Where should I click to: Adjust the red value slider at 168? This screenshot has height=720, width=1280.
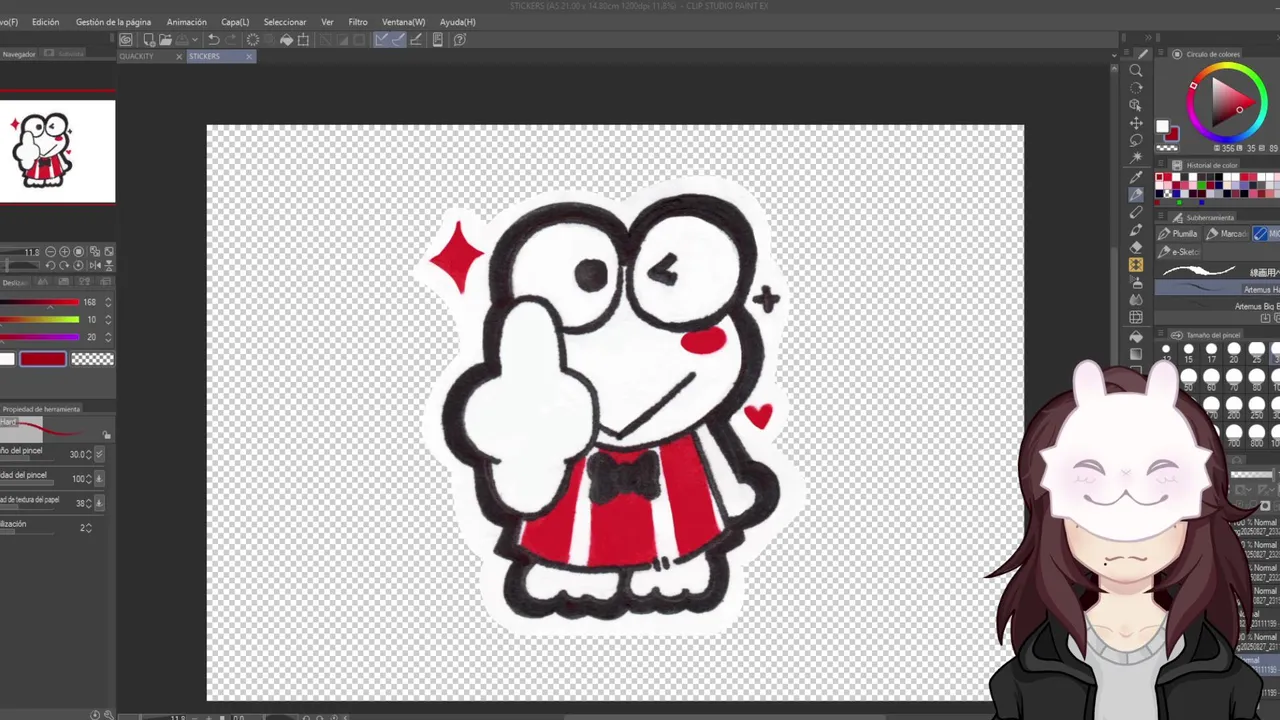[40, 302]
